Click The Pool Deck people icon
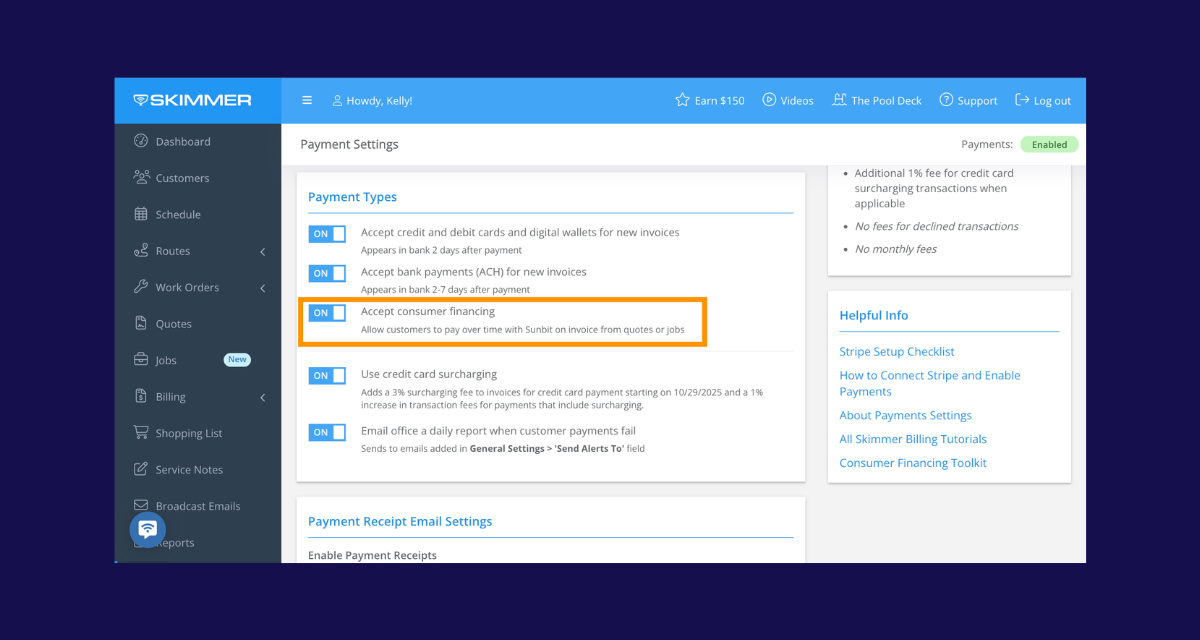Viewport: 1200px width, 640px height. pyautogui.click(x=839, y=100)
